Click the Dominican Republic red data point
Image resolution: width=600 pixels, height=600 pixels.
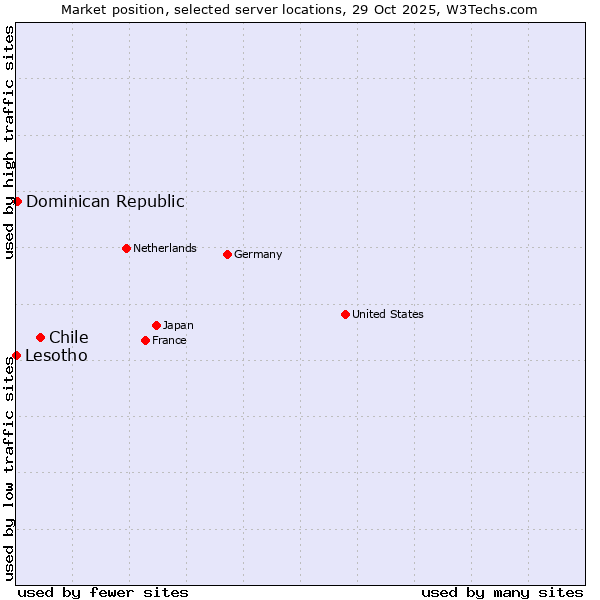point(17,201)
